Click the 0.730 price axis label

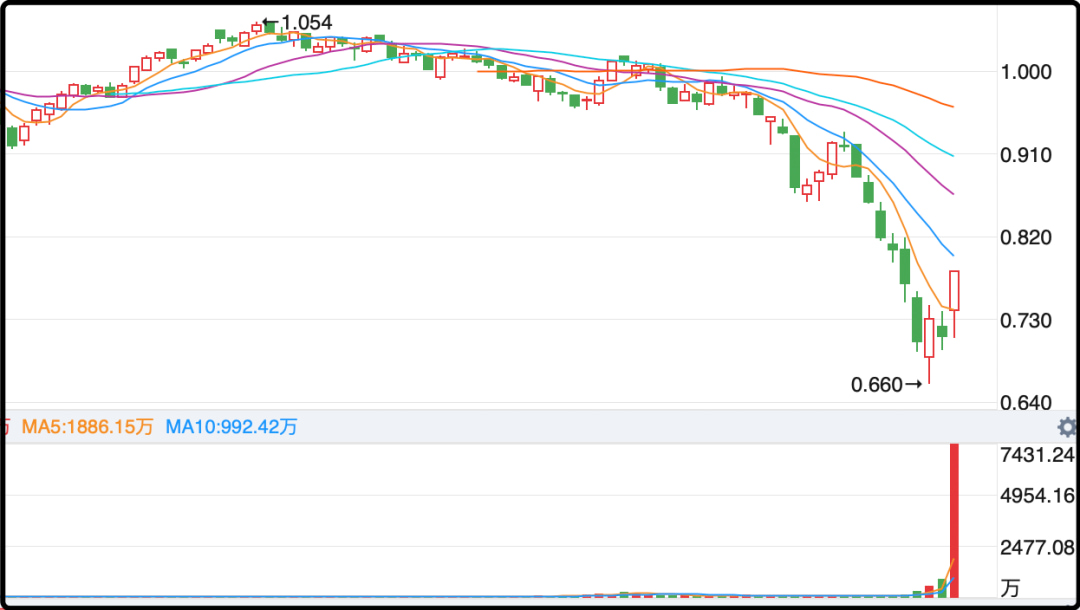(1026, 320)
